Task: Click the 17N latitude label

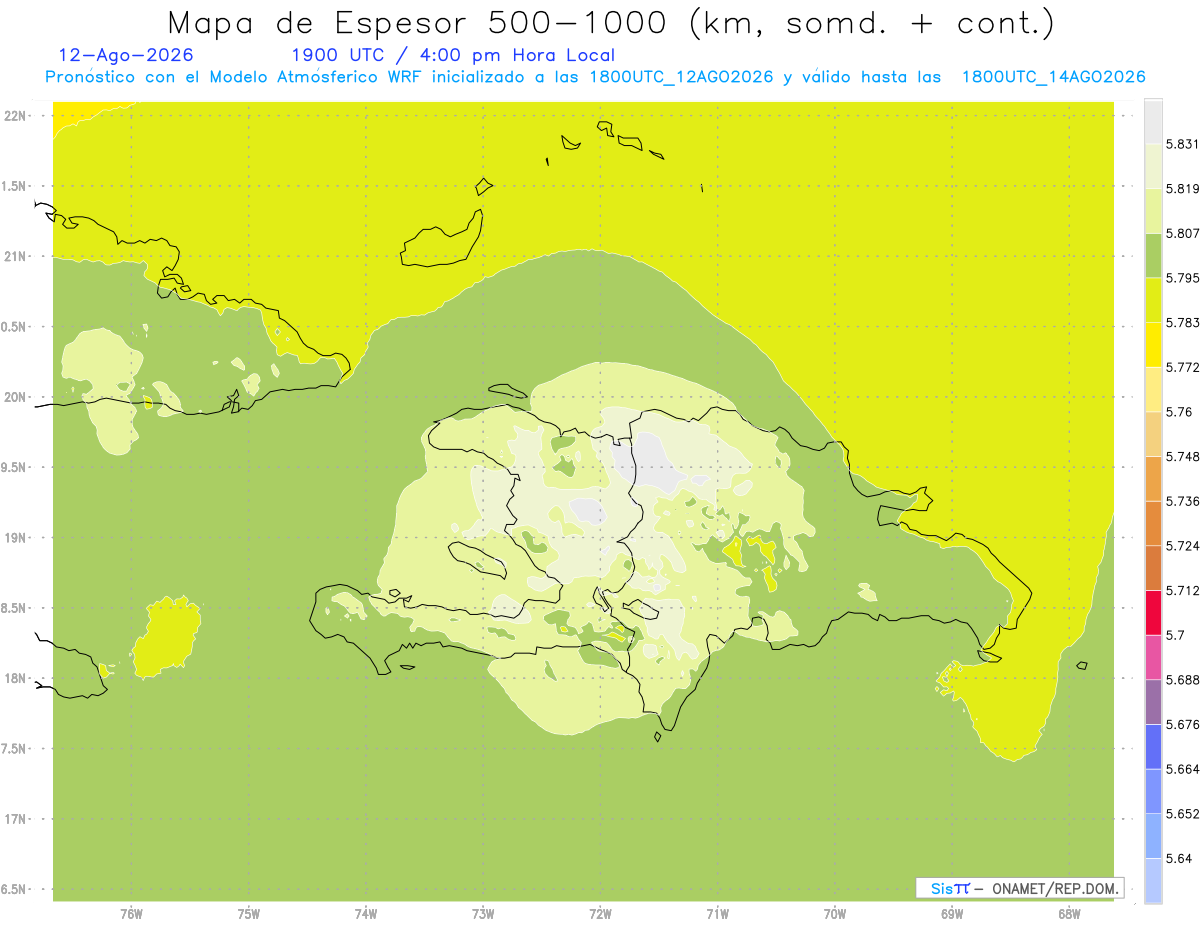Action: pyautogui.click(x=17, y=819)
